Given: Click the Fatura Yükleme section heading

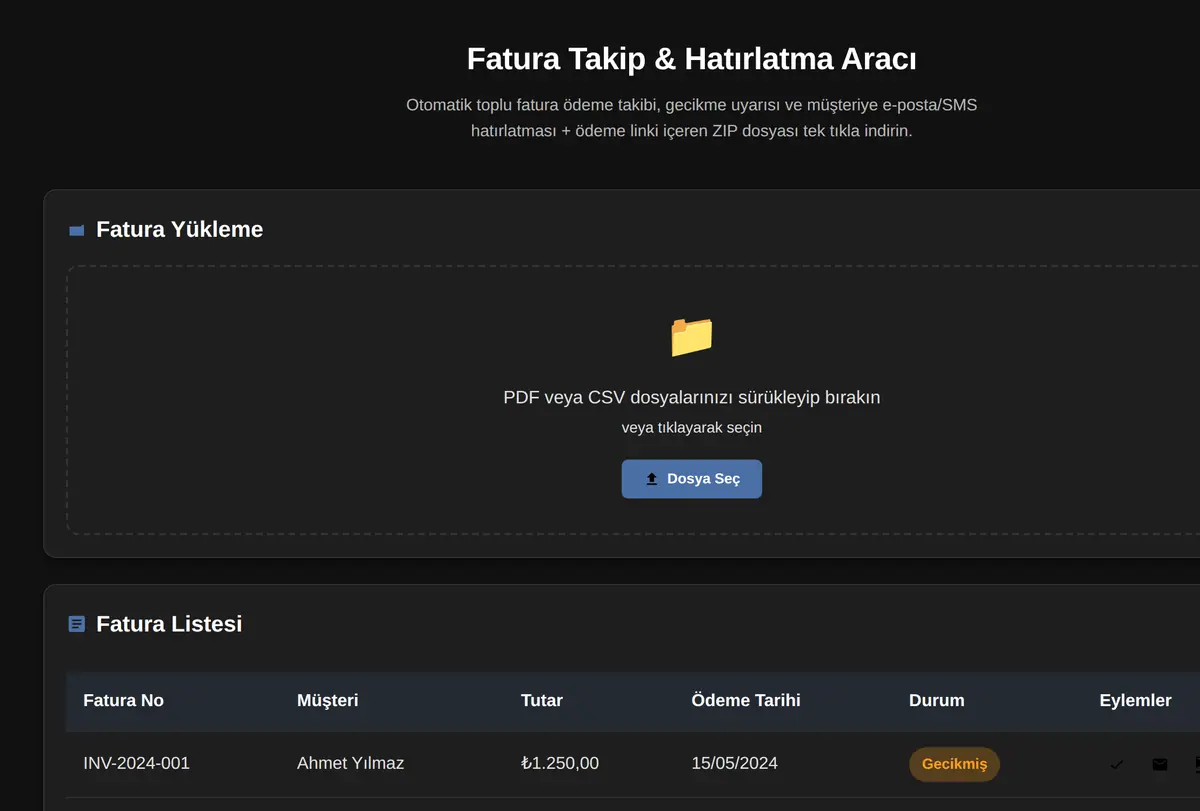Looking at the screenshot, I should pyautogui.click(x=180, y=229).
